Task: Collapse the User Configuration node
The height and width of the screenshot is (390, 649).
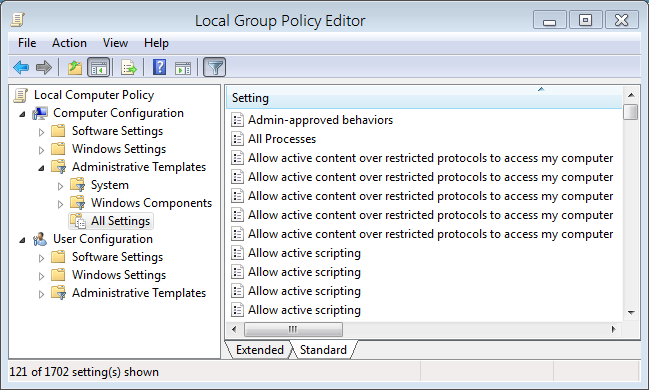Action: click(22, 240)
